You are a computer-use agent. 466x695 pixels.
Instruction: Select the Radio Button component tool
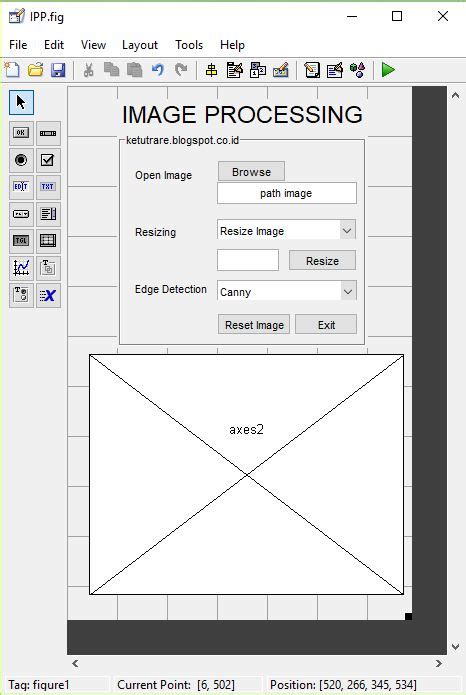tap(21, 160)
